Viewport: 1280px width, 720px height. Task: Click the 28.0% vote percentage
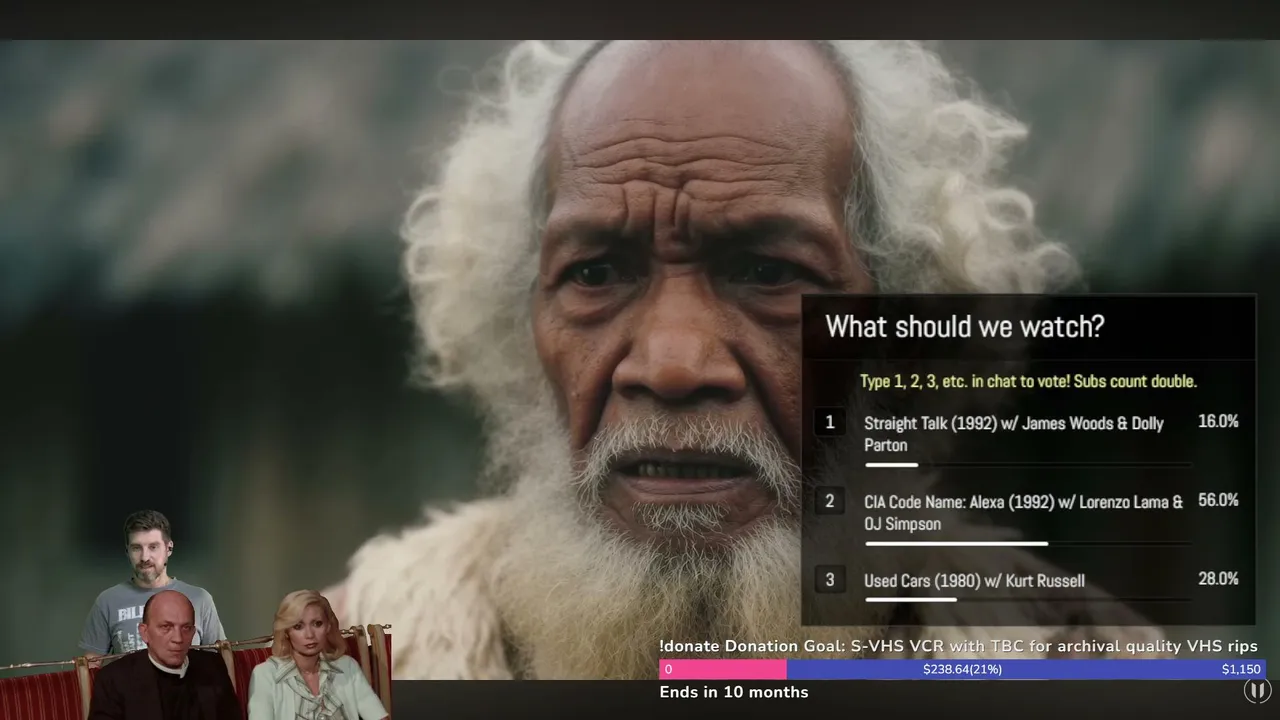click(x=1218, y=579)
